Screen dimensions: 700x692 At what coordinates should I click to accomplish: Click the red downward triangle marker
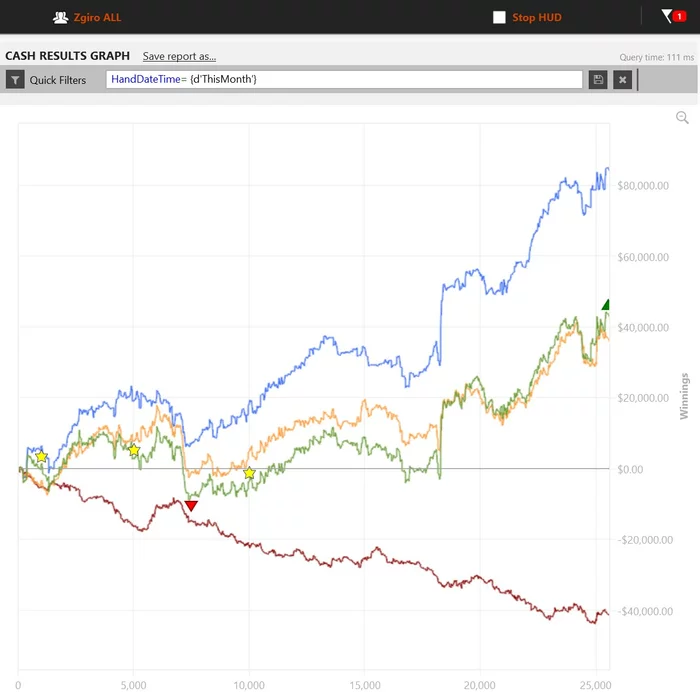(191, 506)
